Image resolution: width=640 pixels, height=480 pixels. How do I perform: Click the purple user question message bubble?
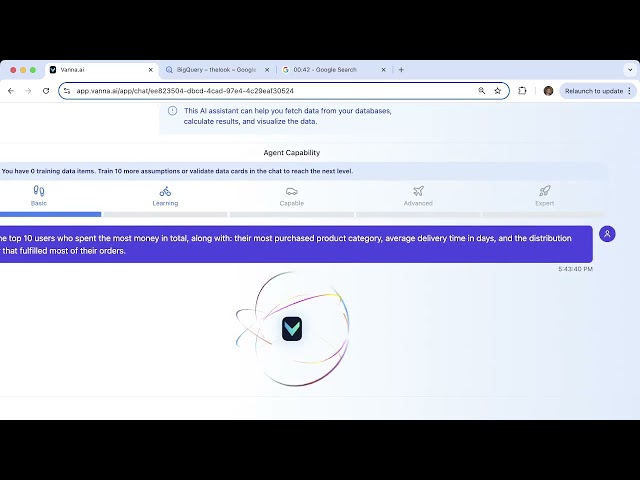[296, 244]
